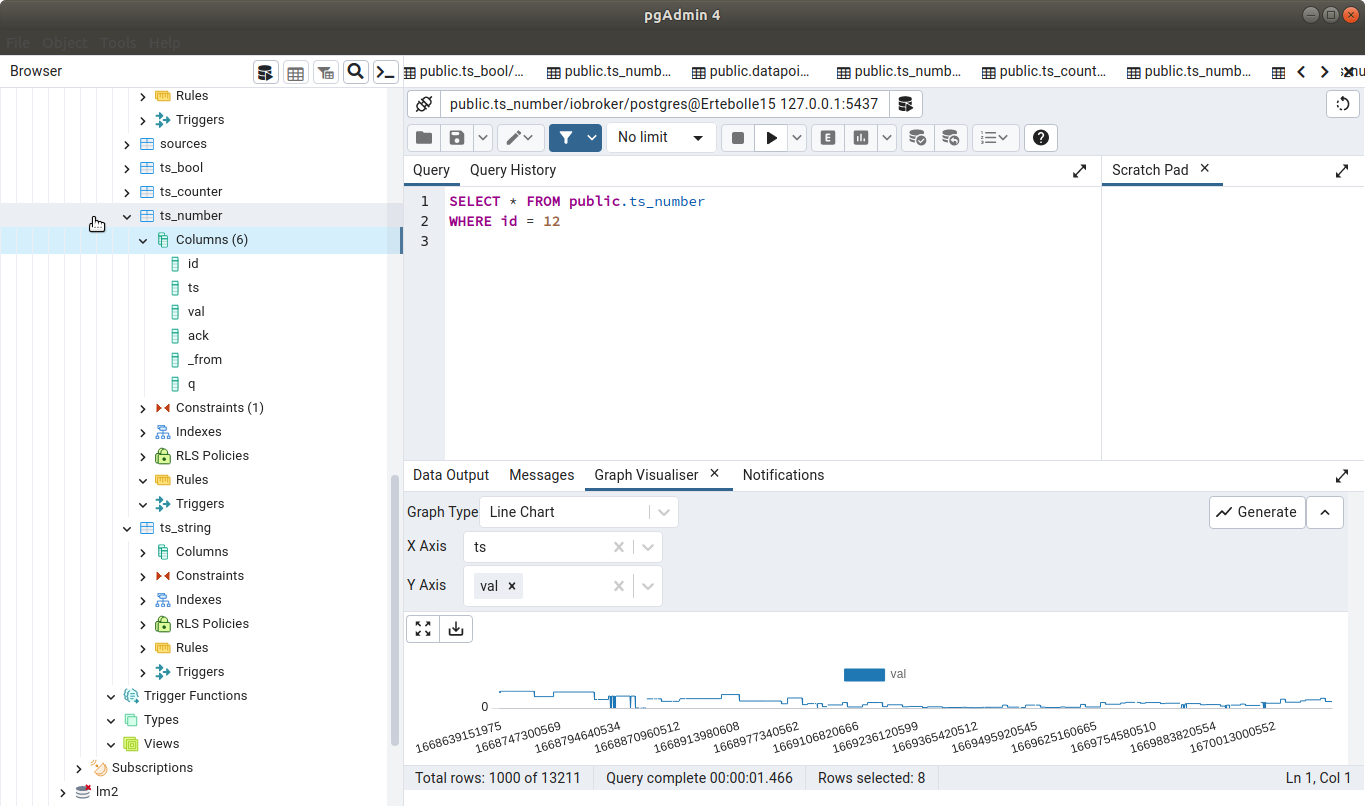This screenshot has height=806, width=1365.
Task: Clear the X Axis ts selection
Action: 619,547
